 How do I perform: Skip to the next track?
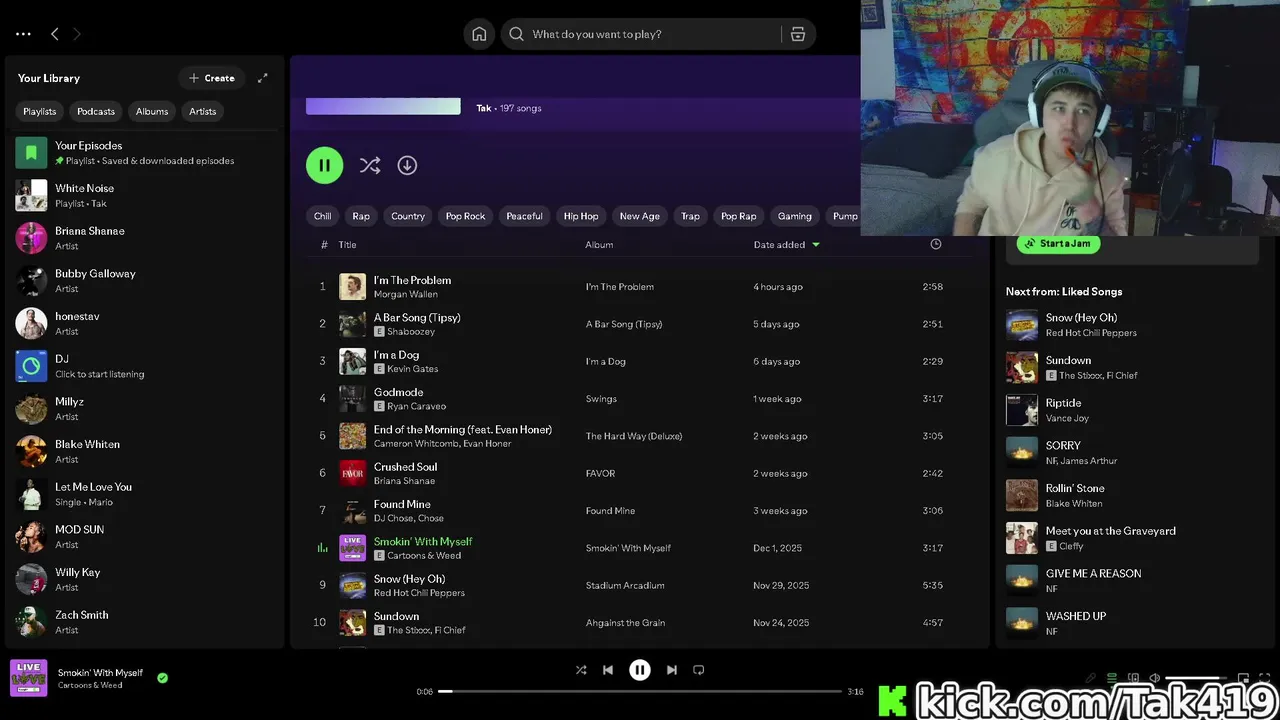672,670
